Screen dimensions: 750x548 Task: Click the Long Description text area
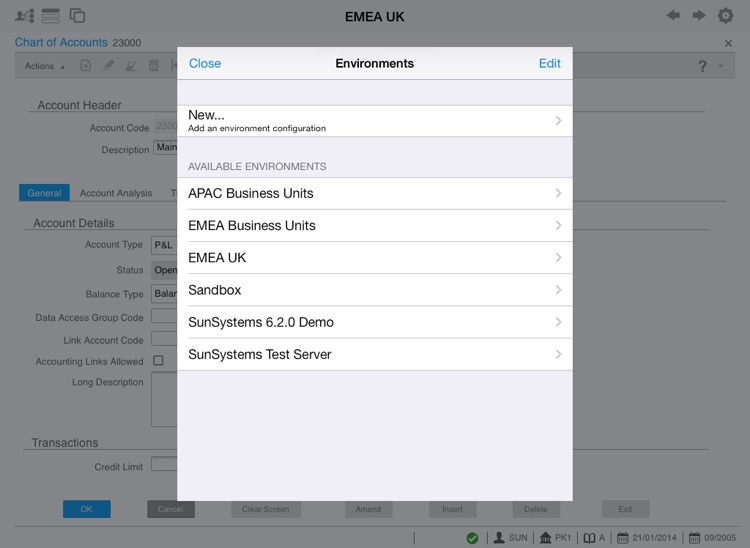point(165,399)
